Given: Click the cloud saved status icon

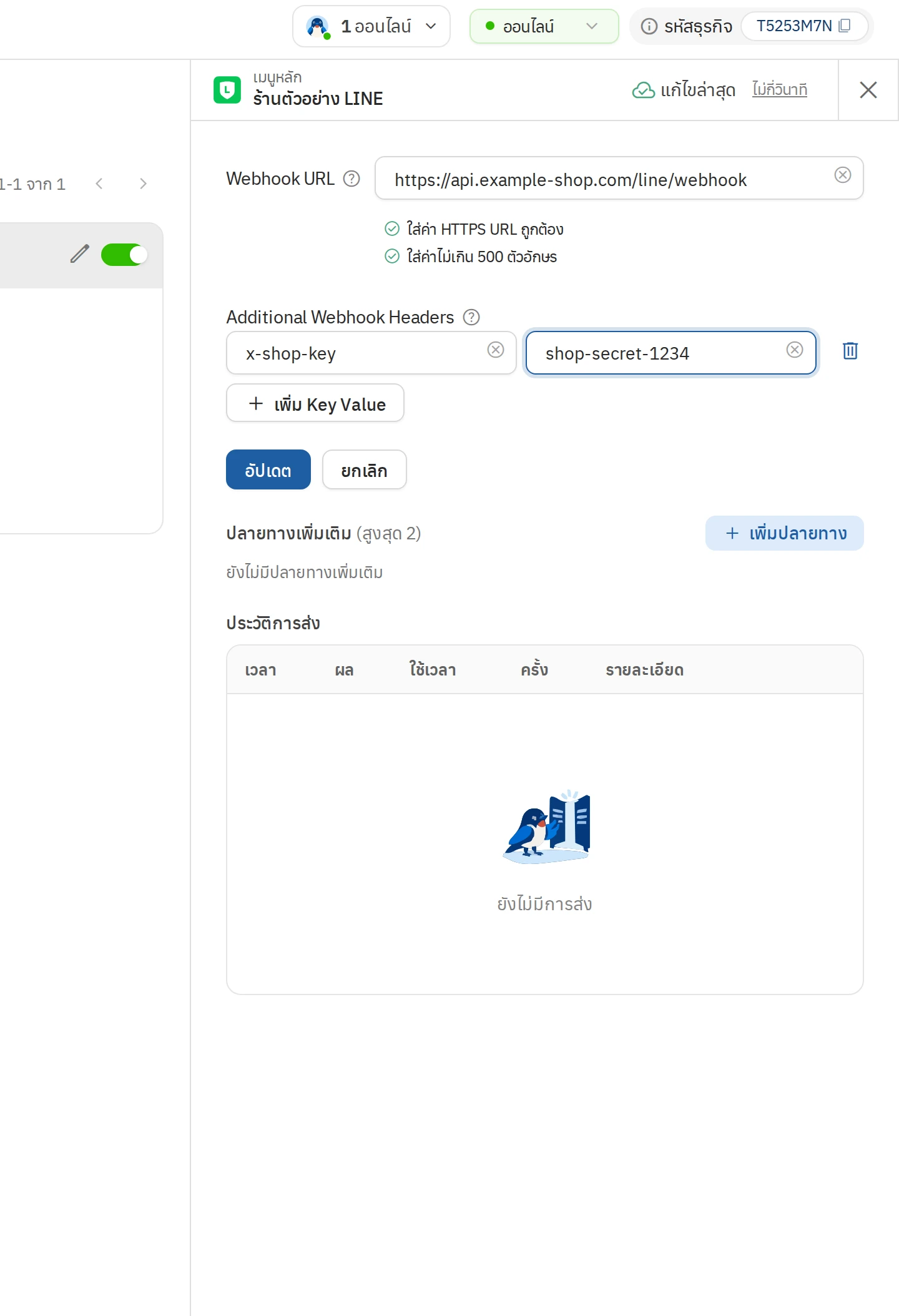Looking at the screenshot, I should click(x=644, y=91).
